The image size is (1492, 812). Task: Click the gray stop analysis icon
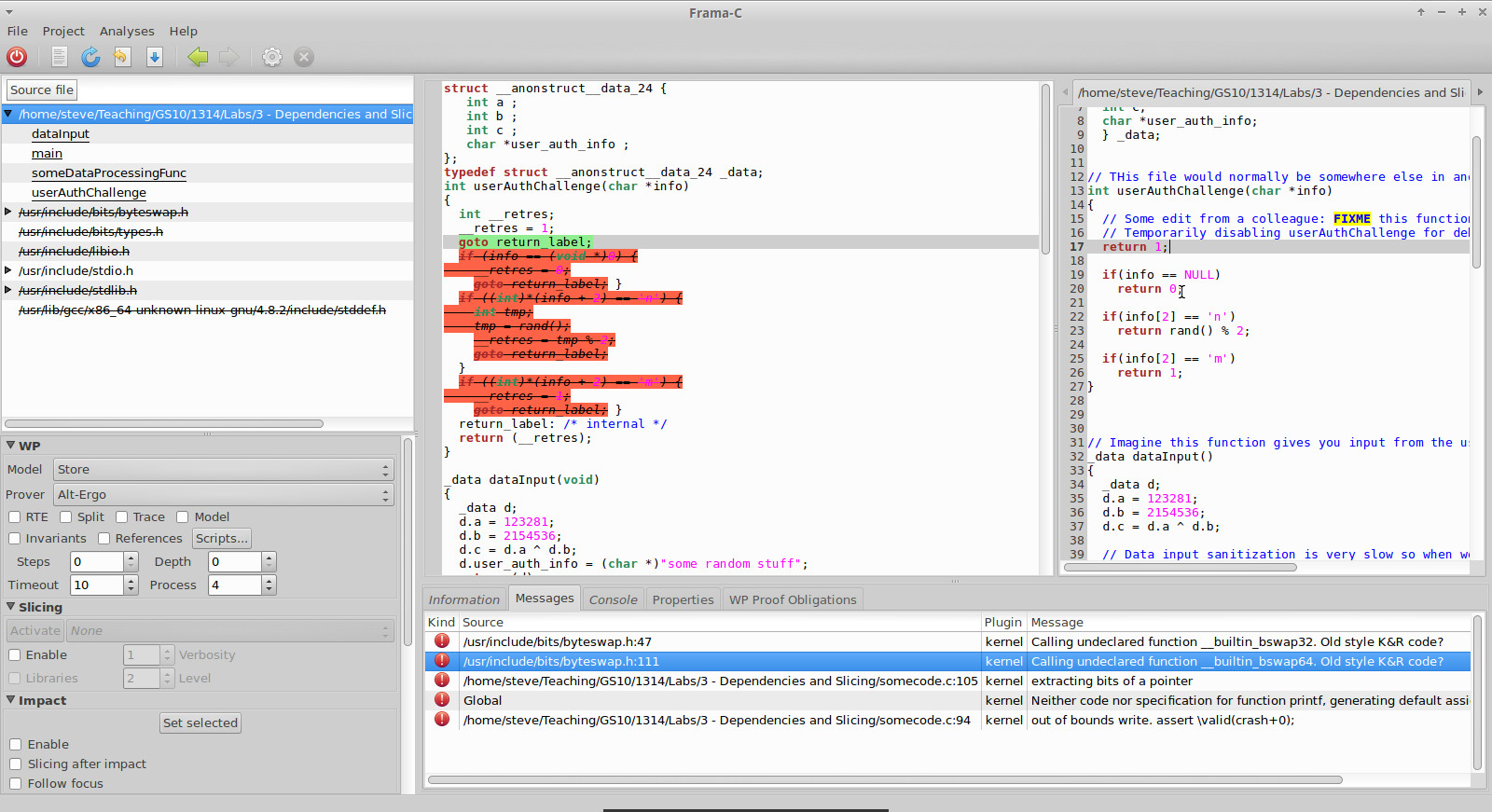304,57
